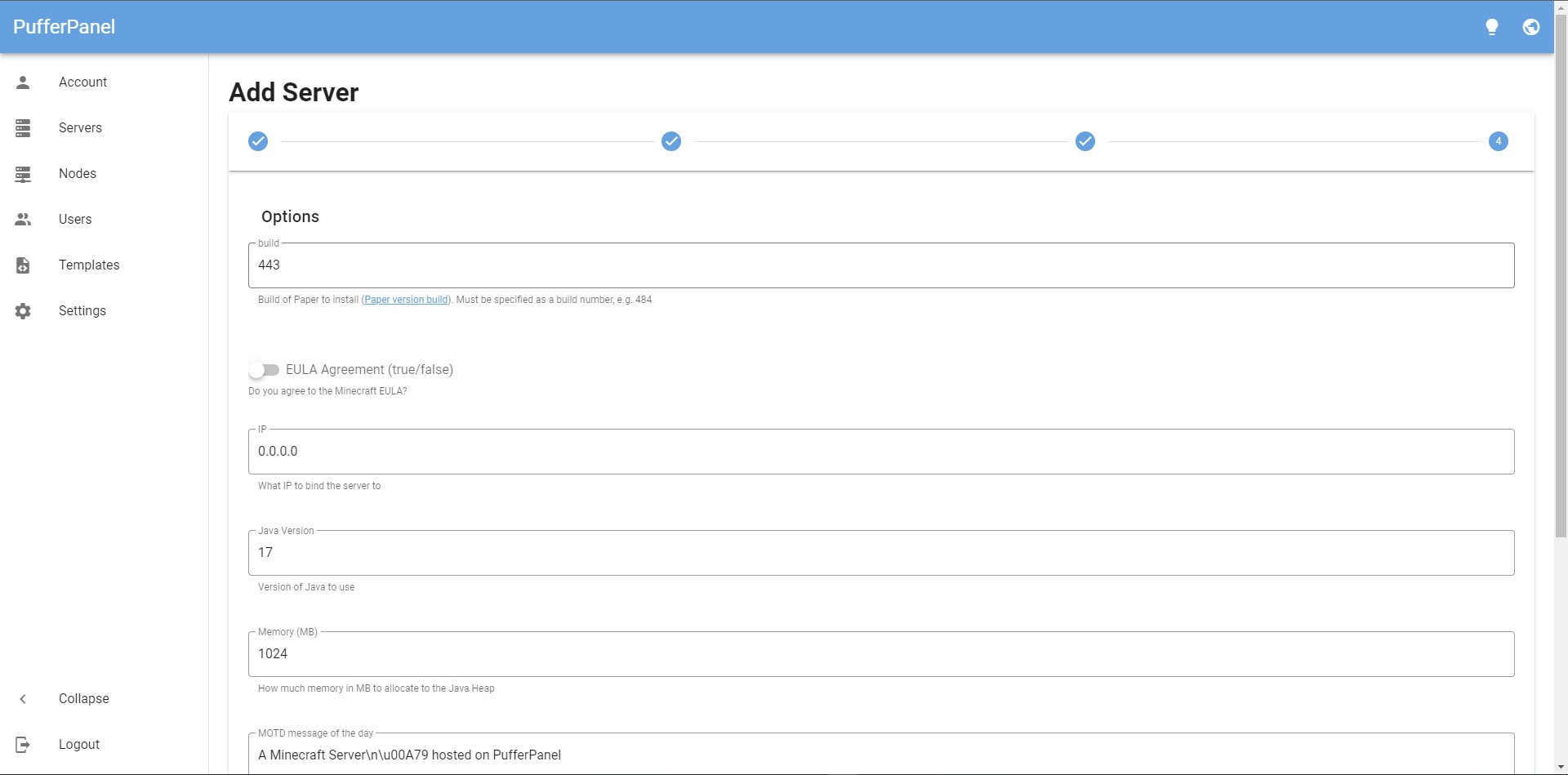Click step 4 indicator in the stepper

tap(1499, 141)
